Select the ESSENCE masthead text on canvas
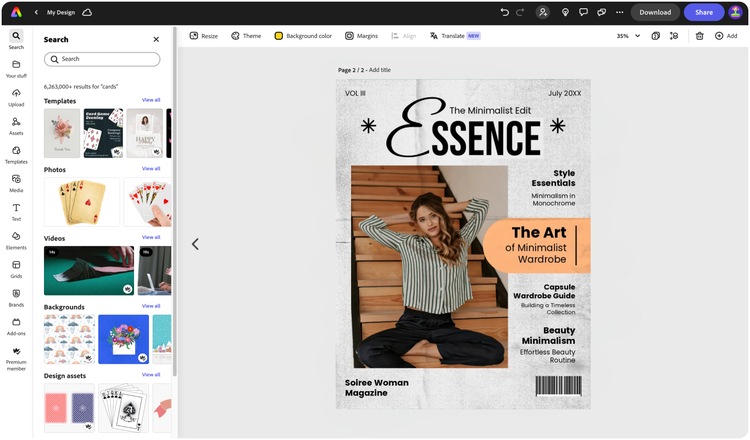Image resolution: width=750 pixels, height=440 pixels. coord(463,128)
